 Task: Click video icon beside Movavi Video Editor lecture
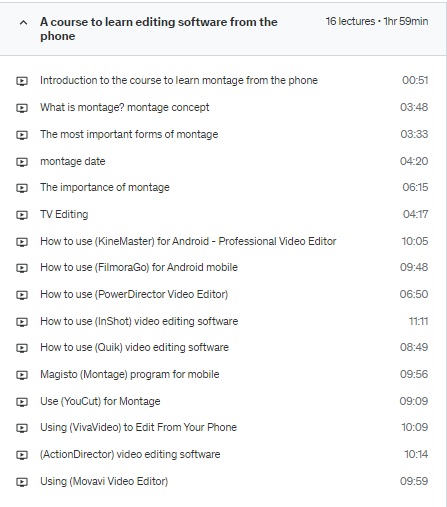[22, 482]
